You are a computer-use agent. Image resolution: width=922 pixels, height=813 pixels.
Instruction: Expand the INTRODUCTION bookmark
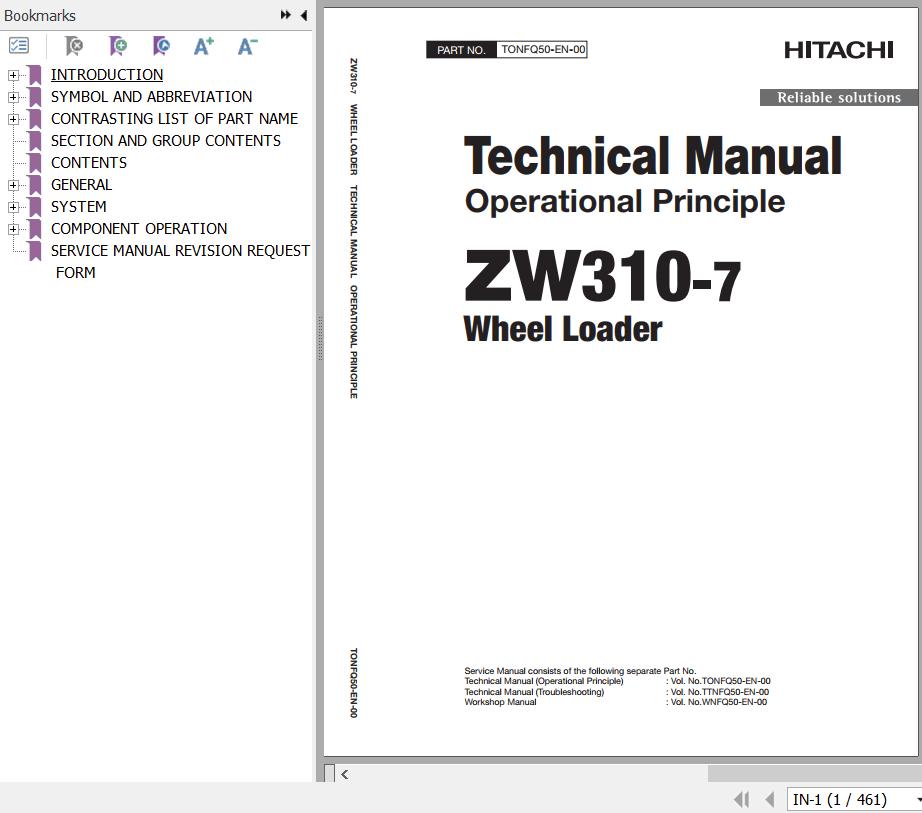click(13, 75)
